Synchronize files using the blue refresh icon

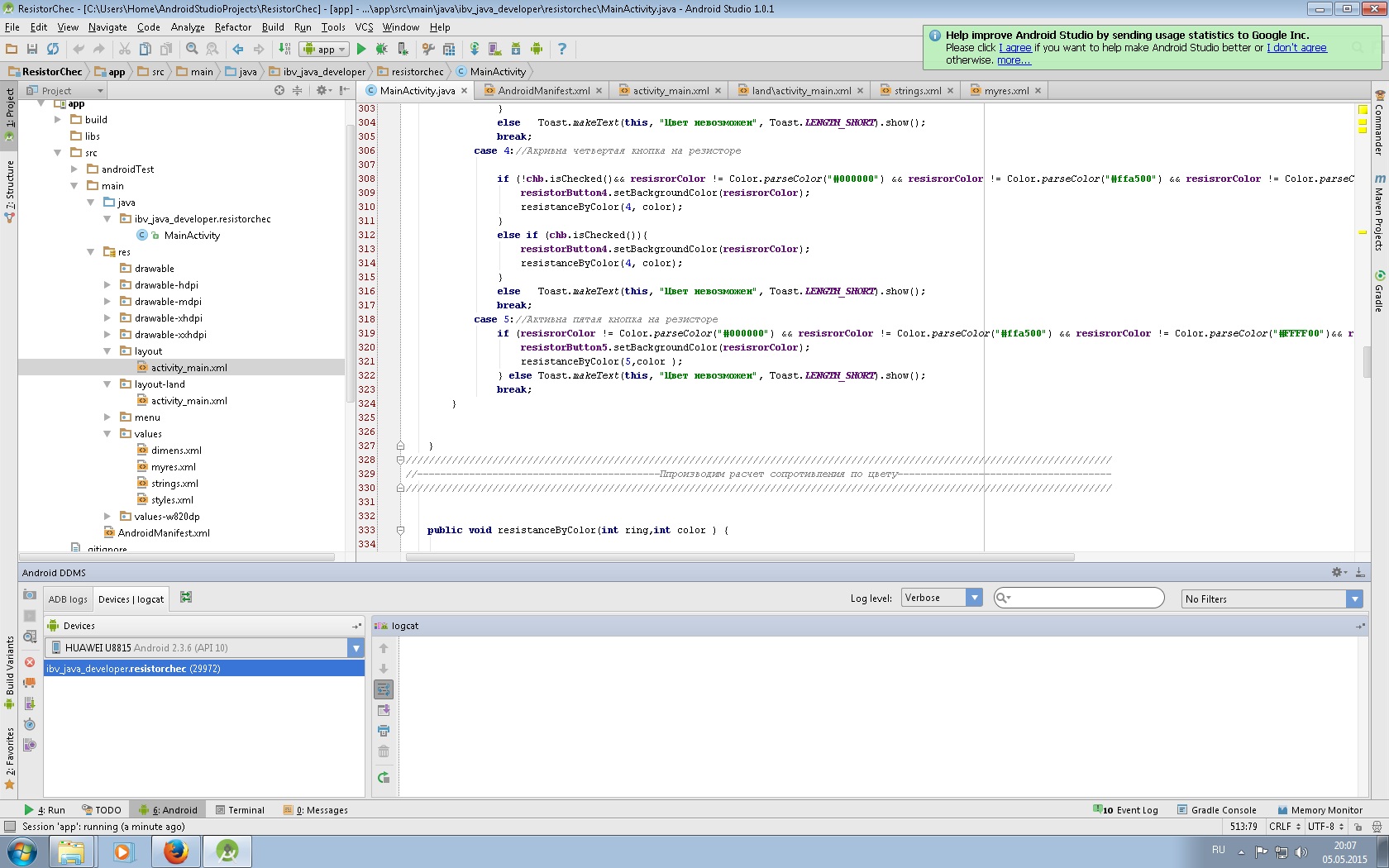(53, 50)
